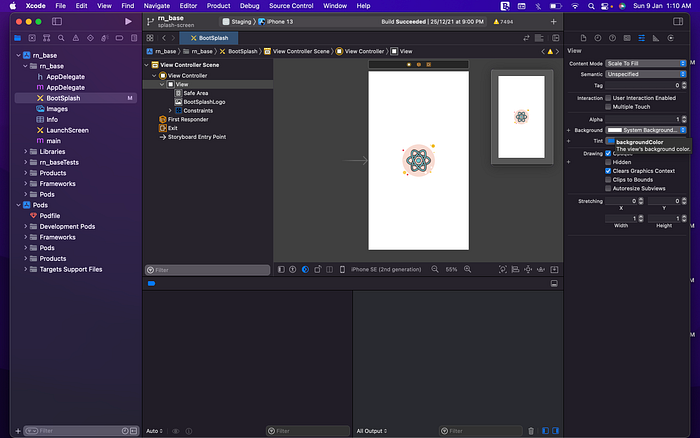This screenshot has width=700, height=438.
Task: Run the build with the play button
Action: click(128, 21)
